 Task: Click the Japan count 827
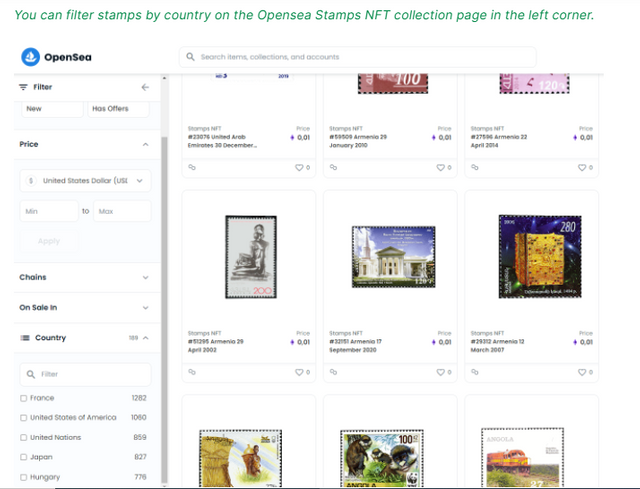140,457
